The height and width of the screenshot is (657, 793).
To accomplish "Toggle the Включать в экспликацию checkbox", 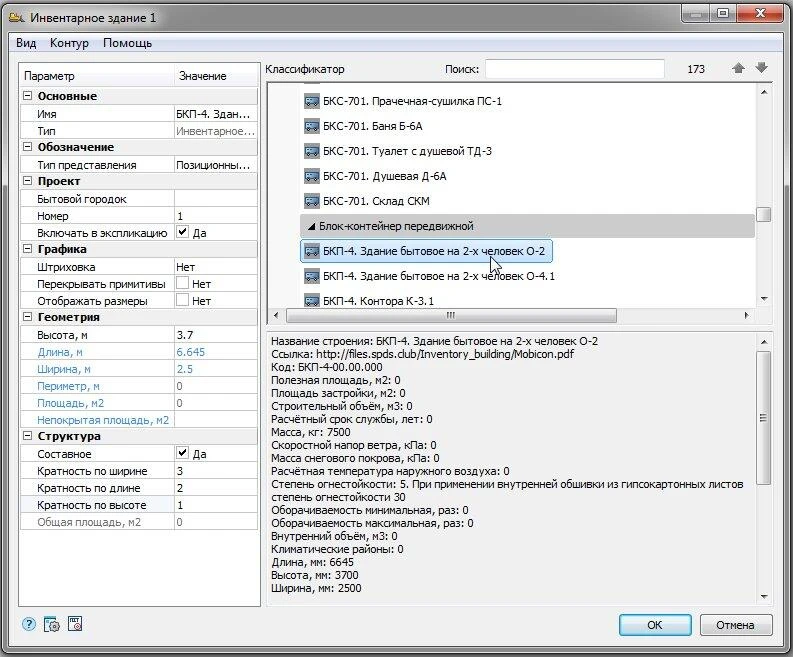I will (x=182, y=232).
